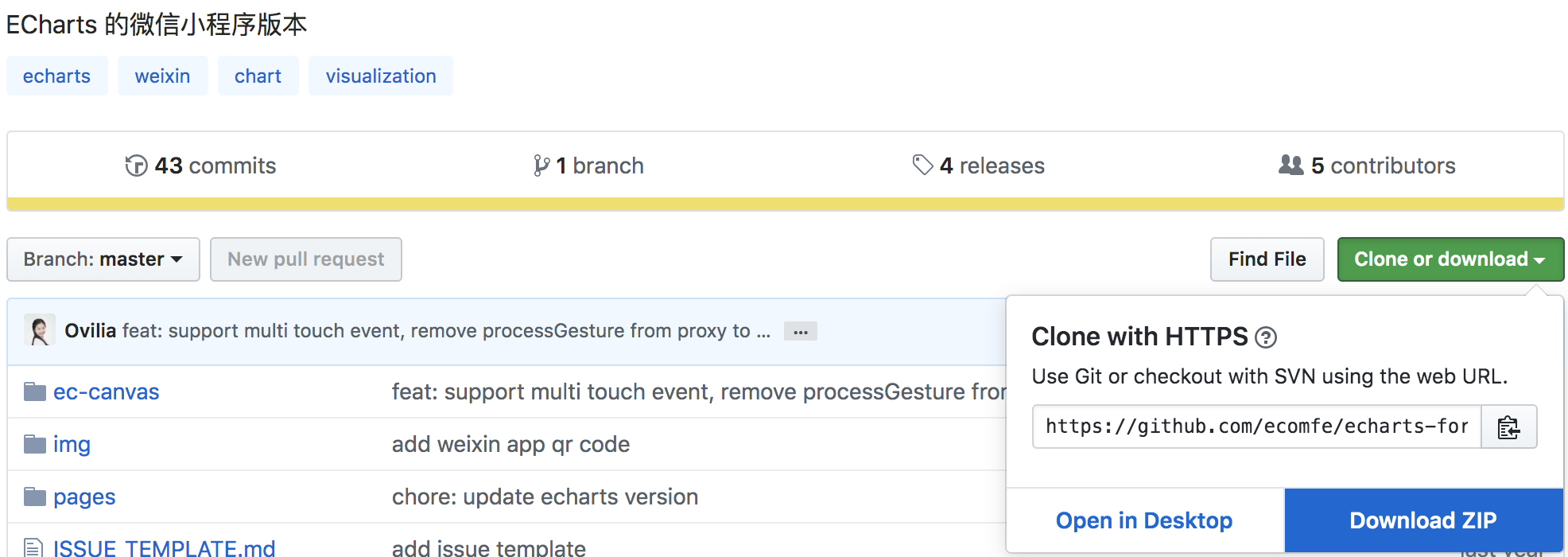1568x557 pixels.
Task: Click the clone URL input field
Action: [1256, 427]
